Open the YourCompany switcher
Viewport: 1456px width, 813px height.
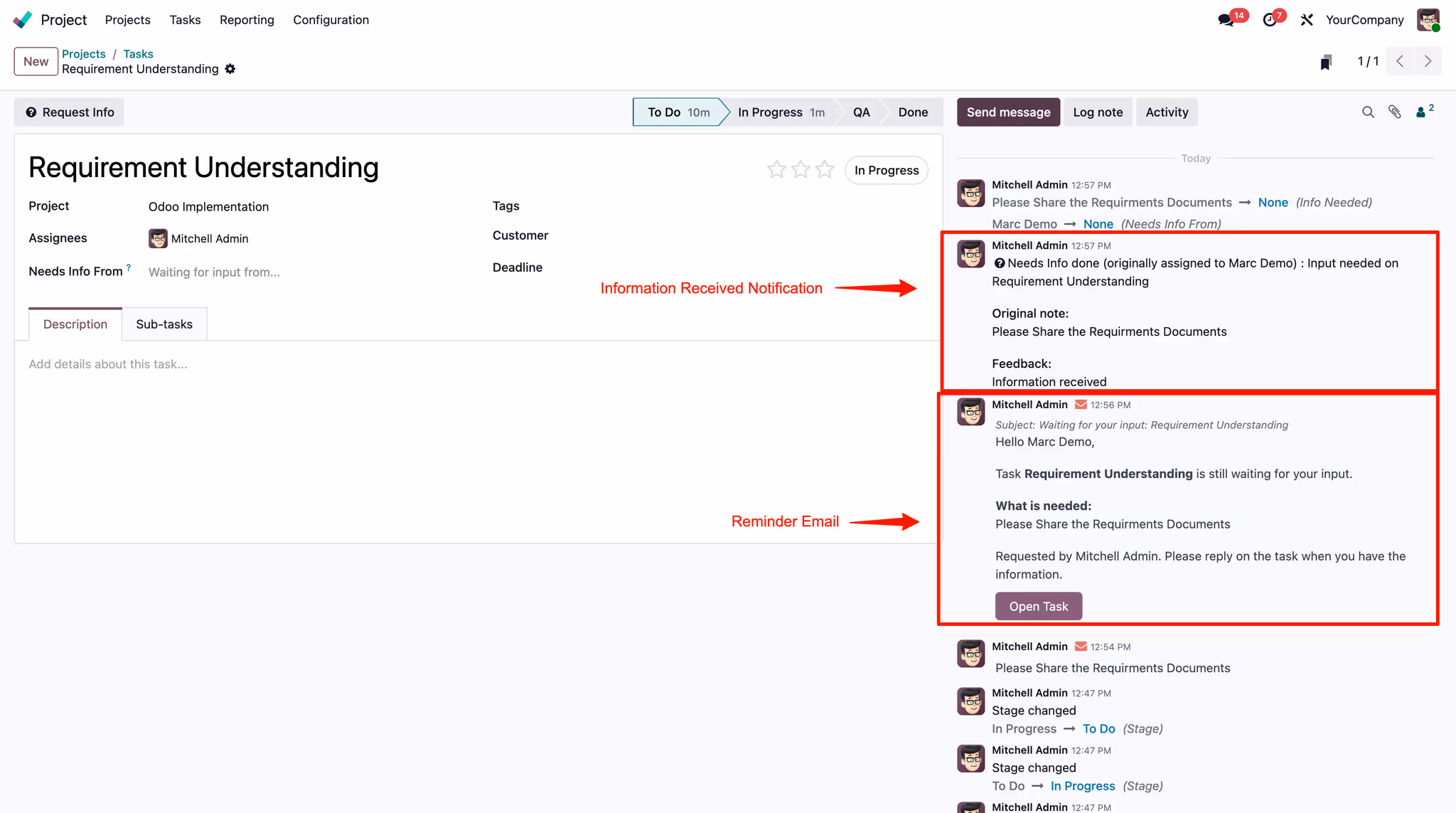coord(1364,20)
